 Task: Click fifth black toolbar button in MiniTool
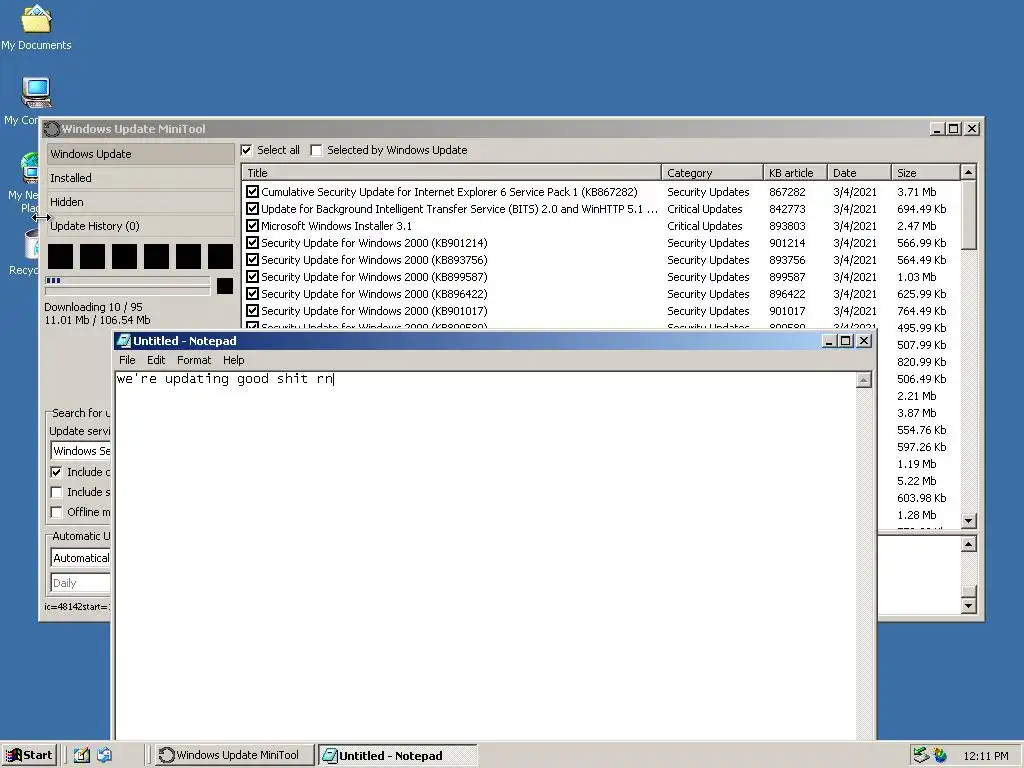[188, 257]
